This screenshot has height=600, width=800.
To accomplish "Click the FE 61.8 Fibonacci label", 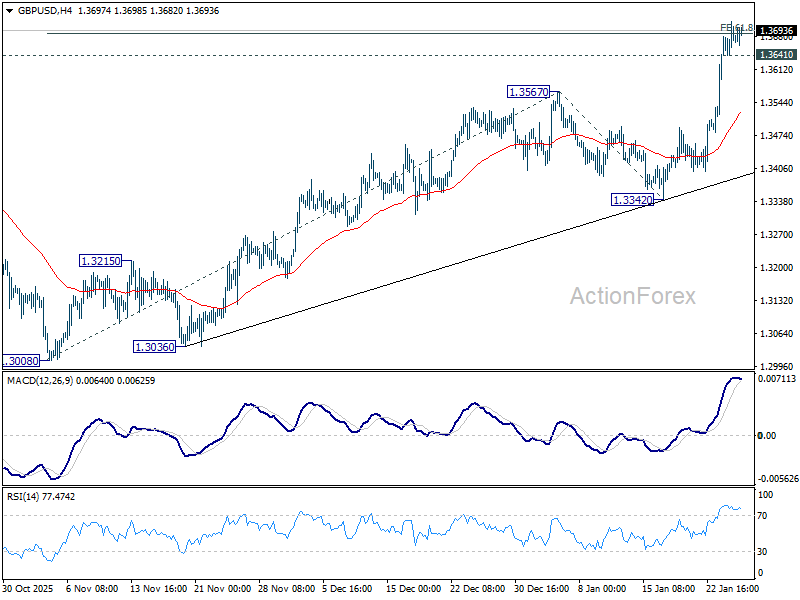I will point(736,28).
